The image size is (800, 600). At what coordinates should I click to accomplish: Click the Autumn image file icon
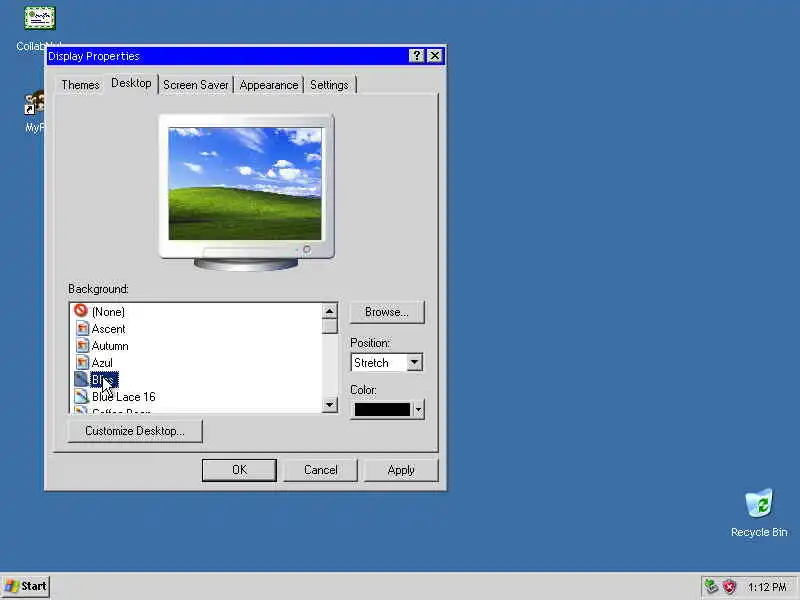point(82,345)
